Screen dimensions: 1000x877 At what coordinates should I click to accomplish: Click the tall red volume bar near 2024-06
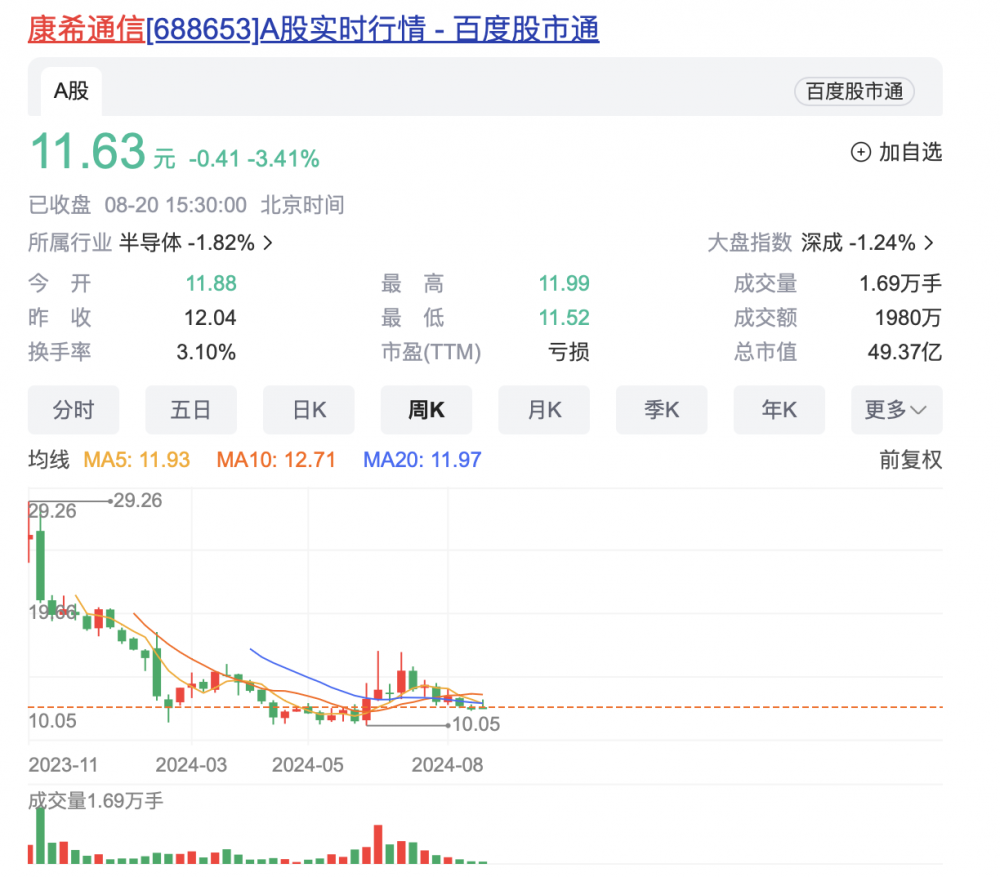click(378, 844)
